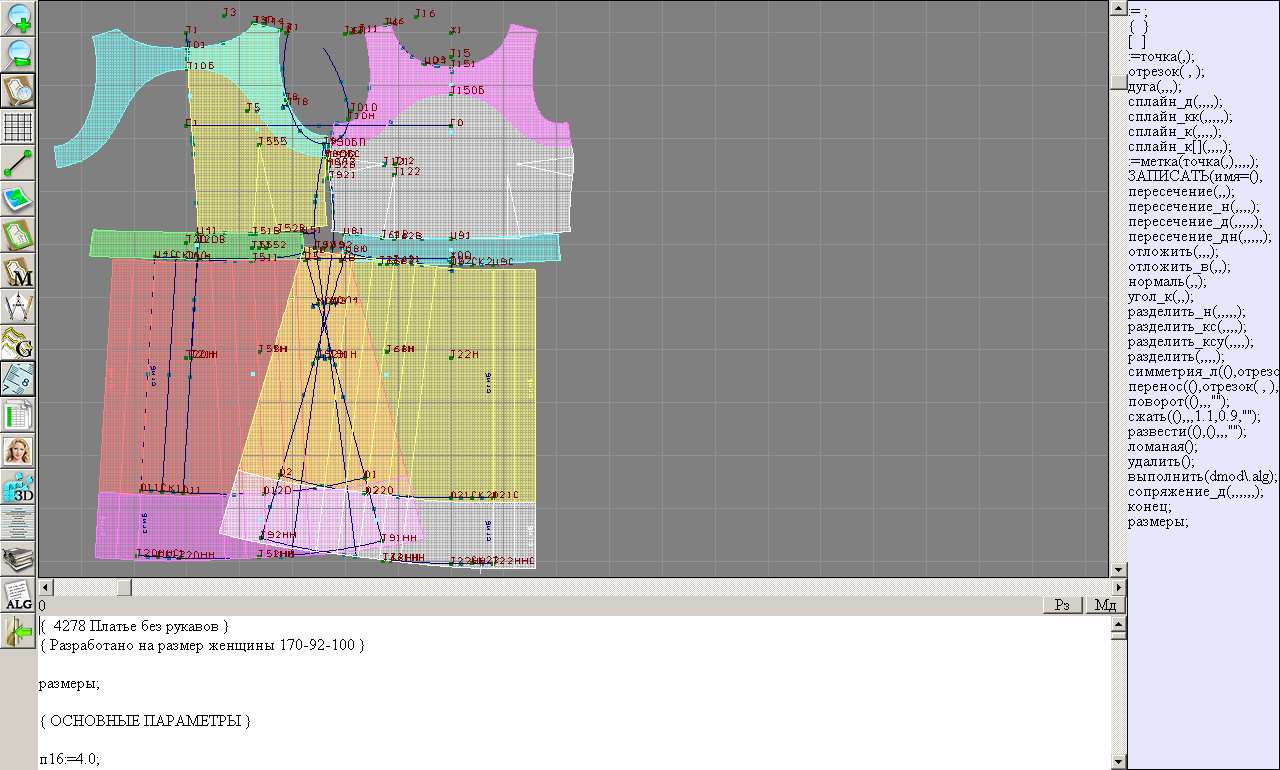The width and height of the screenshot is (1280, 770).
Task: Select the line segment tool
Action: pos(18,163)
